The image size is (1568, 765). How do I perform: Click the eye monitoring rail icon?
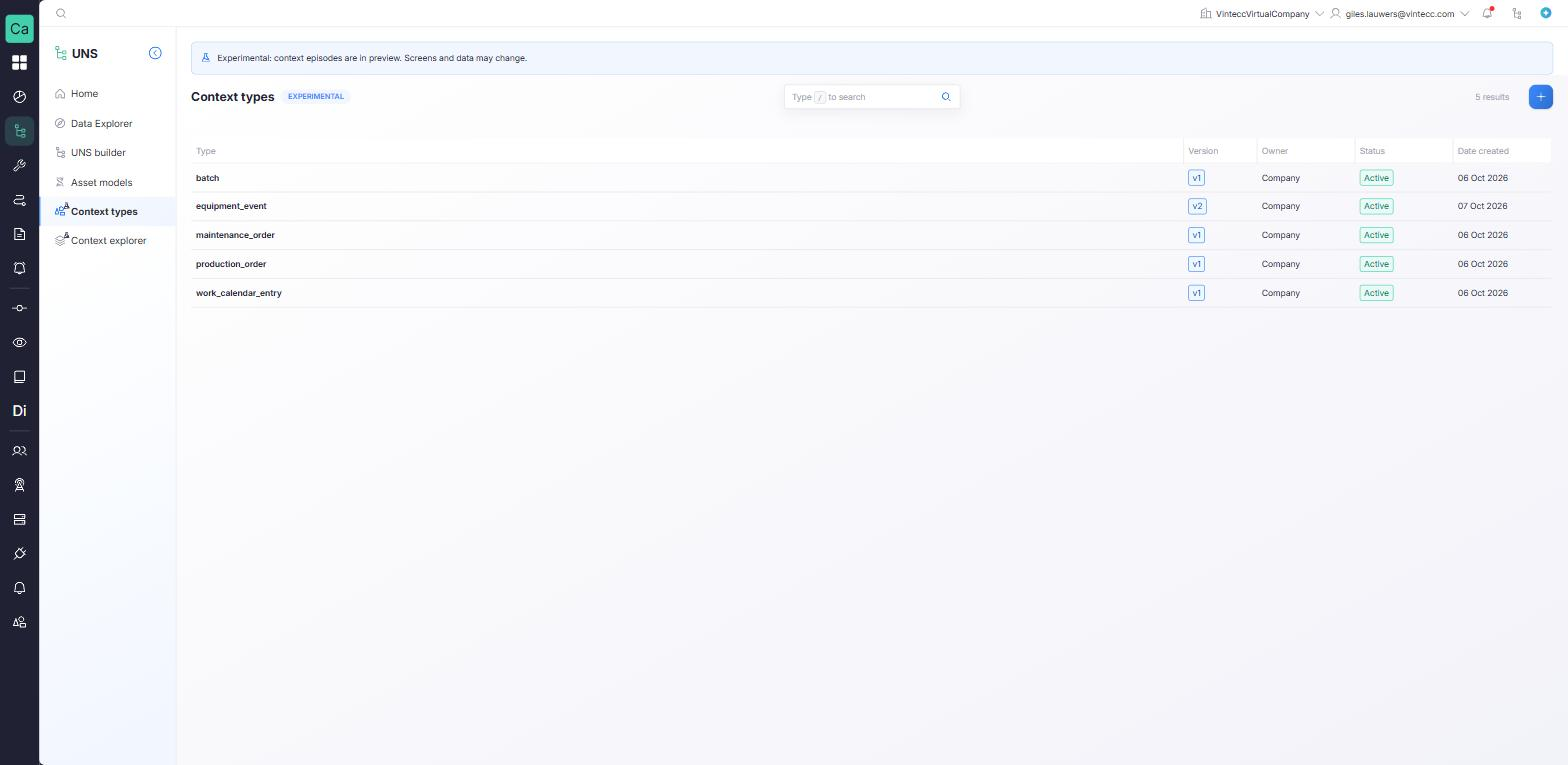tap(19, 343)
